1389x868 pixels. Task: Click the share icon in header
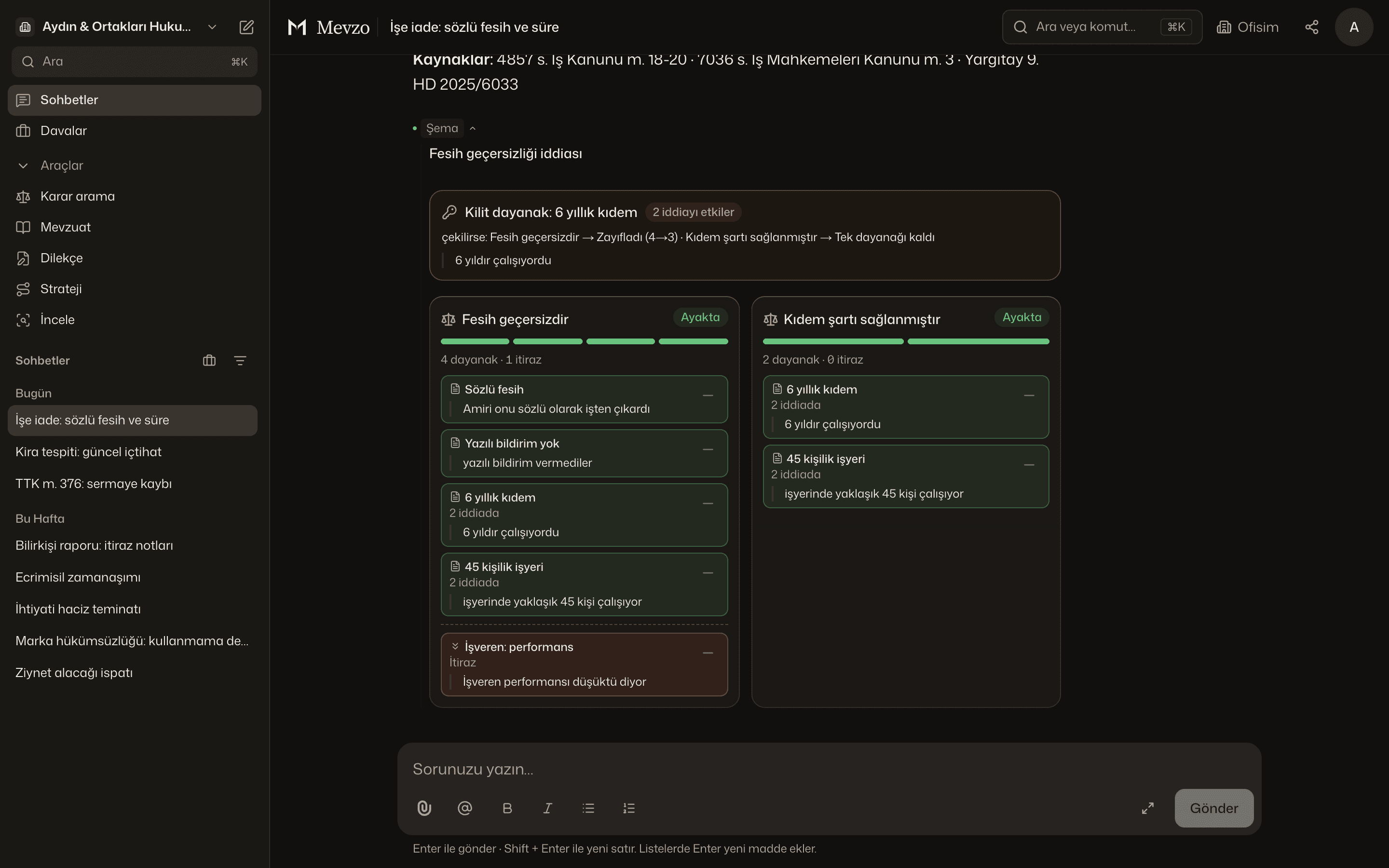click(x=1311, y=27)
